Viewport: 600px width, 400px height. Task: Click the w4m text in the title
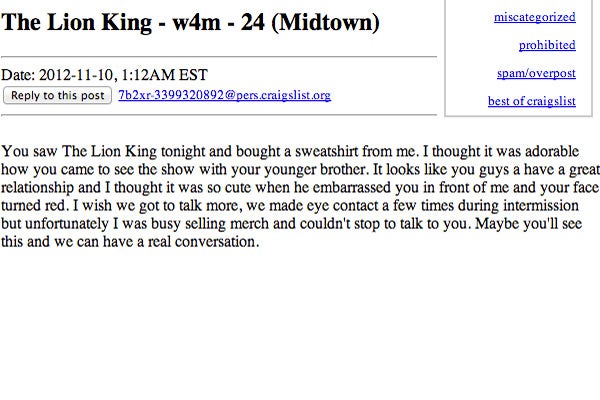pyautogui.click(x=196, y=22)
